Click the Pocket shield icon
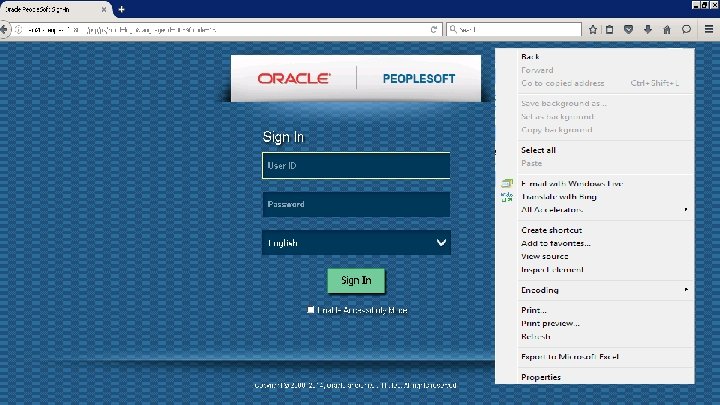The width and height of the screenshot is (720, 405). [x=629, y=29]
